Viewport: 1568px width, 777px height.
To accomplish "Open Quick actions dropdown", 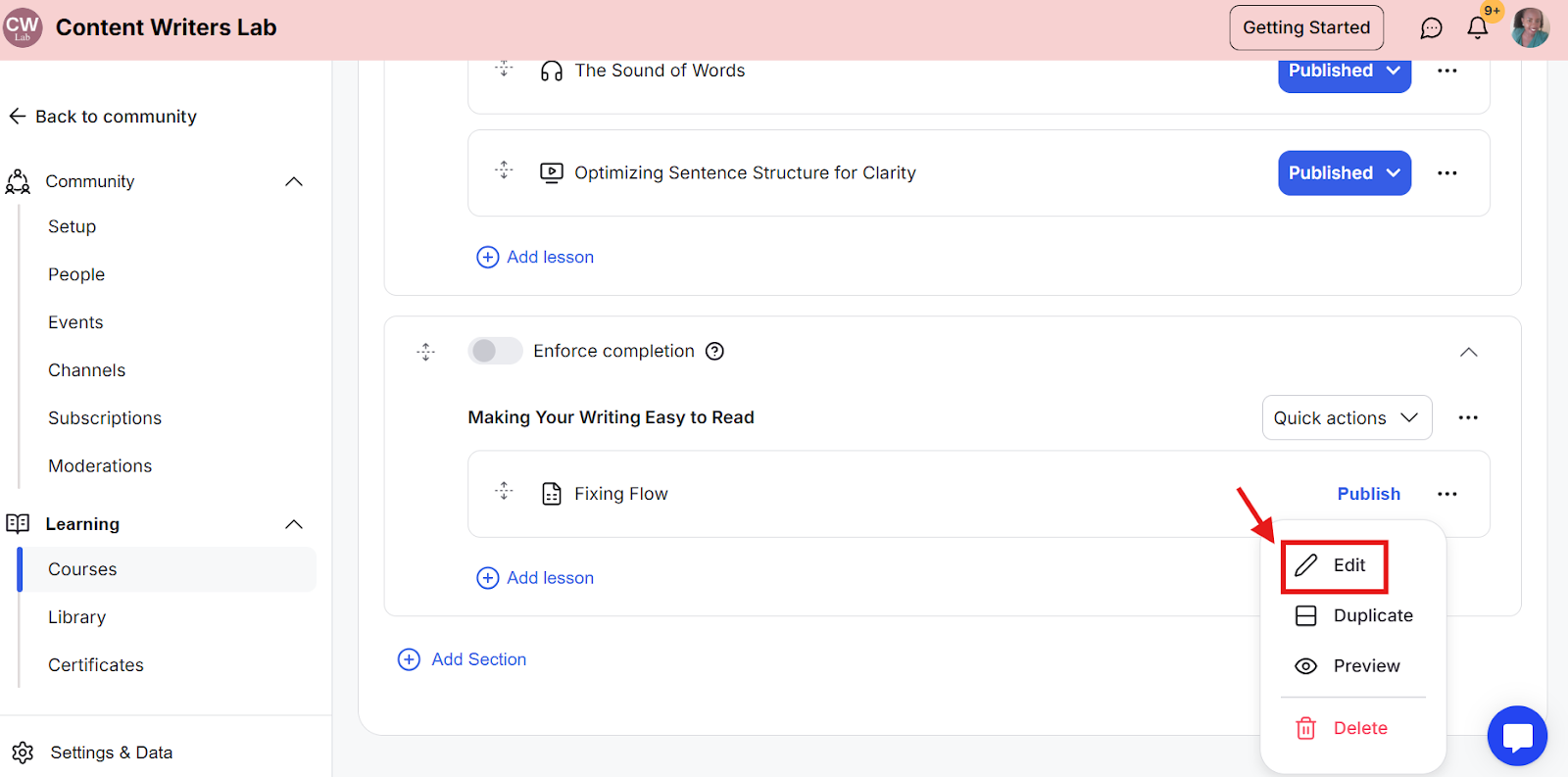I will click(1347, 418).
